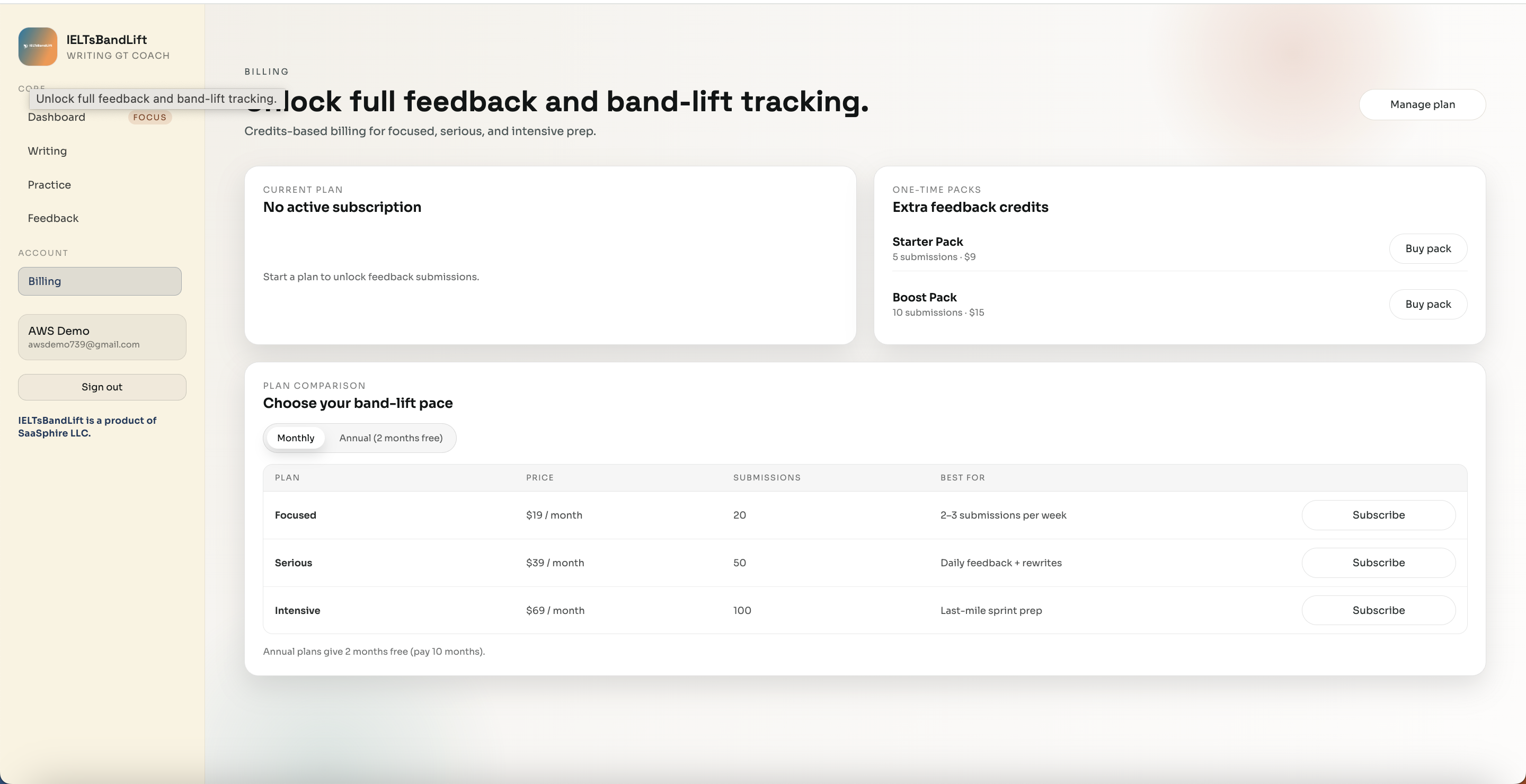Click the AWS Demo account card
This screenshot has width=1526, height=784.
tap(102, 337)
